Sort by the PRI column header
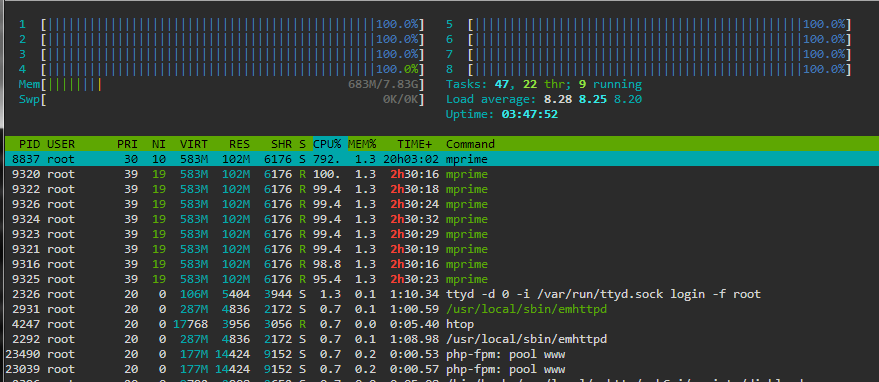Image resolution: width=879 pixels, height=382 pixels. (127, 144)
